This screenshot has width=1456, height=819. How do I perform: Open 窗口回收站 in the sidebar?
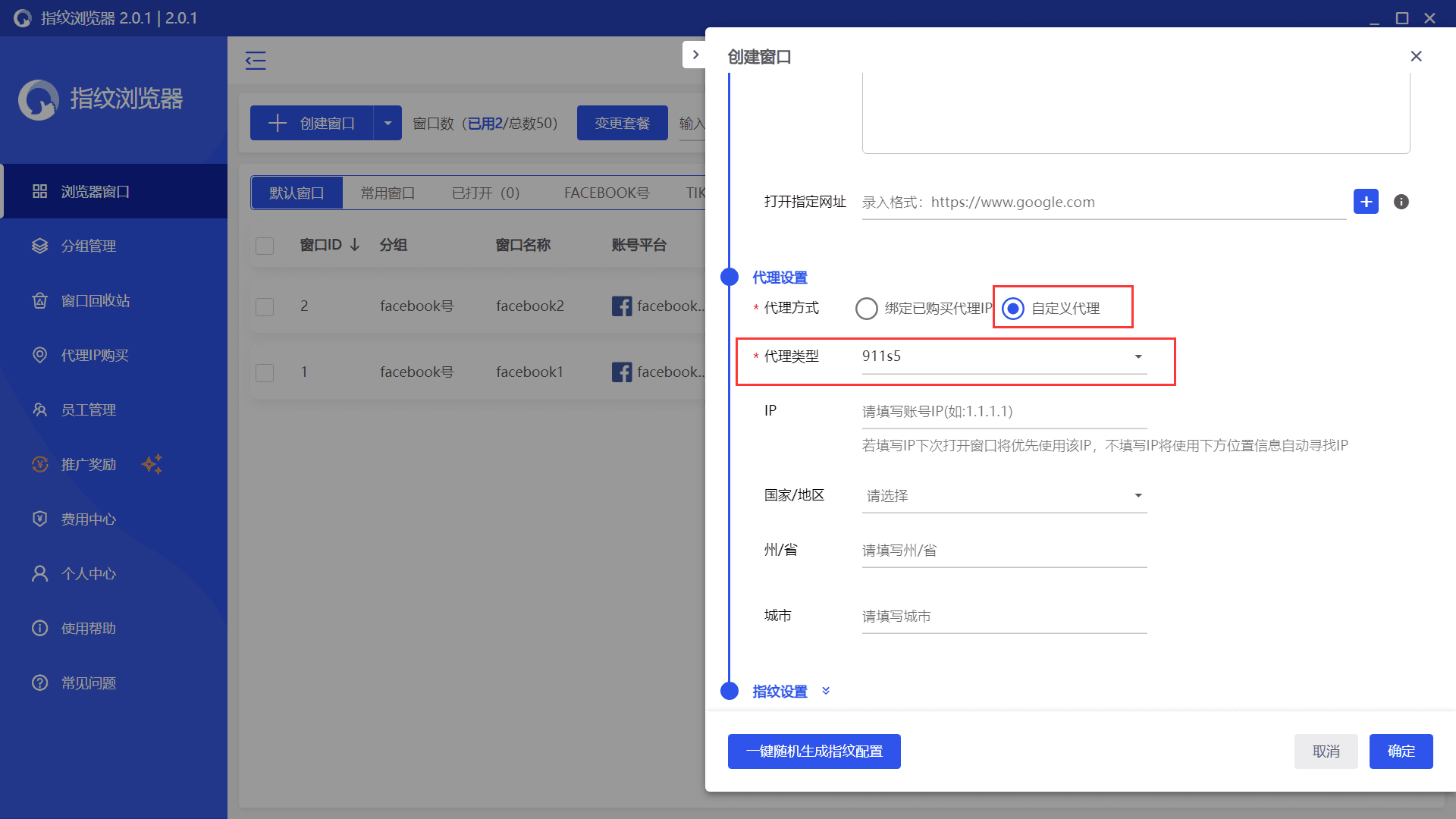[96, 300]
